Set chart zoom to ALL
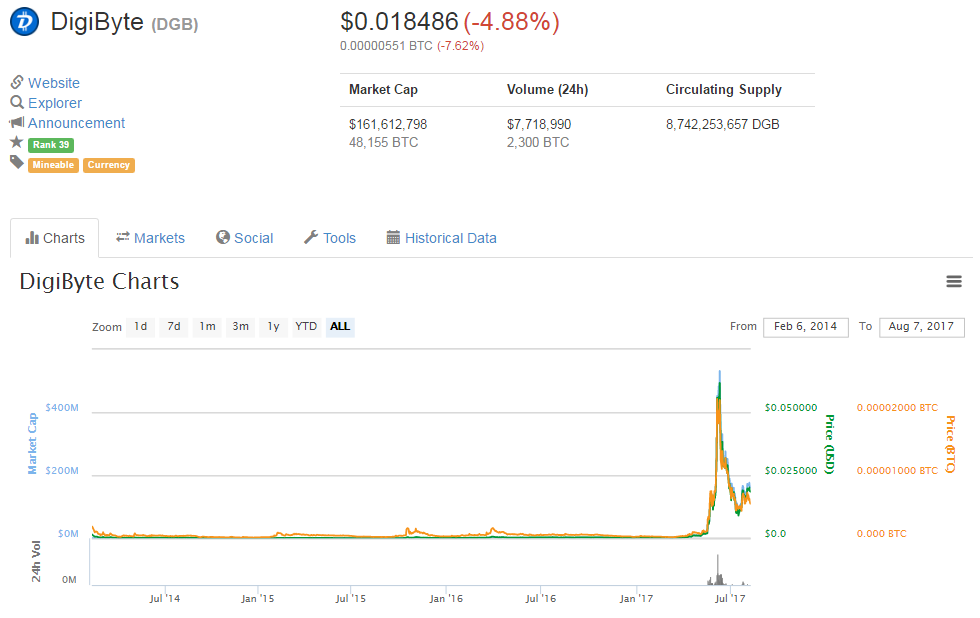980x618 pixels. 340,326
